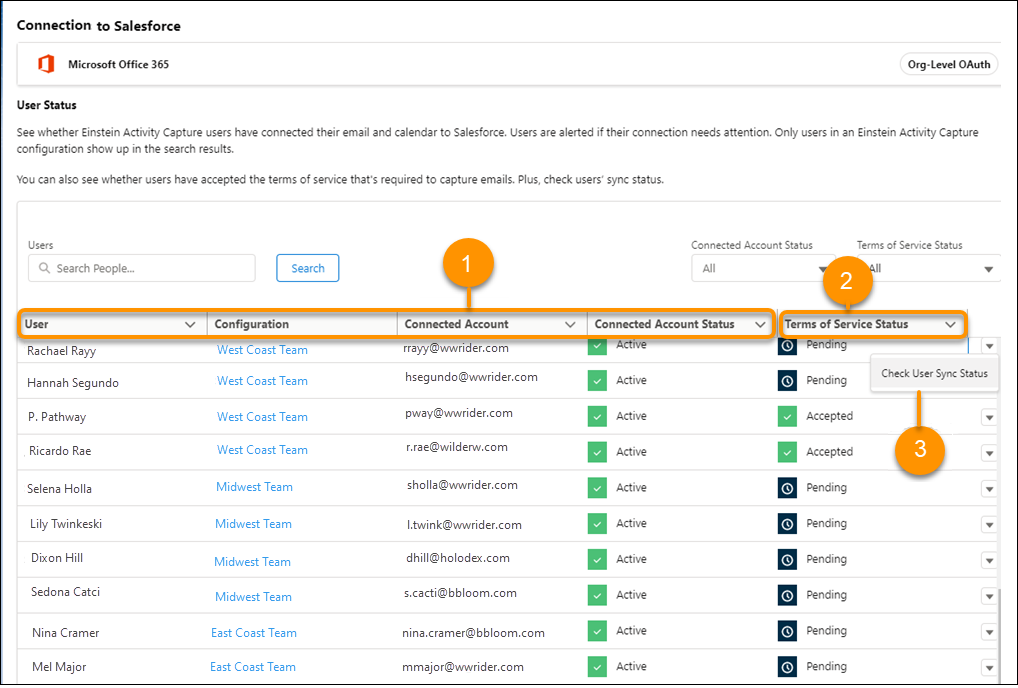
Task: Click Rachael Rayy's green Active status icon
Action: (597, 344)
